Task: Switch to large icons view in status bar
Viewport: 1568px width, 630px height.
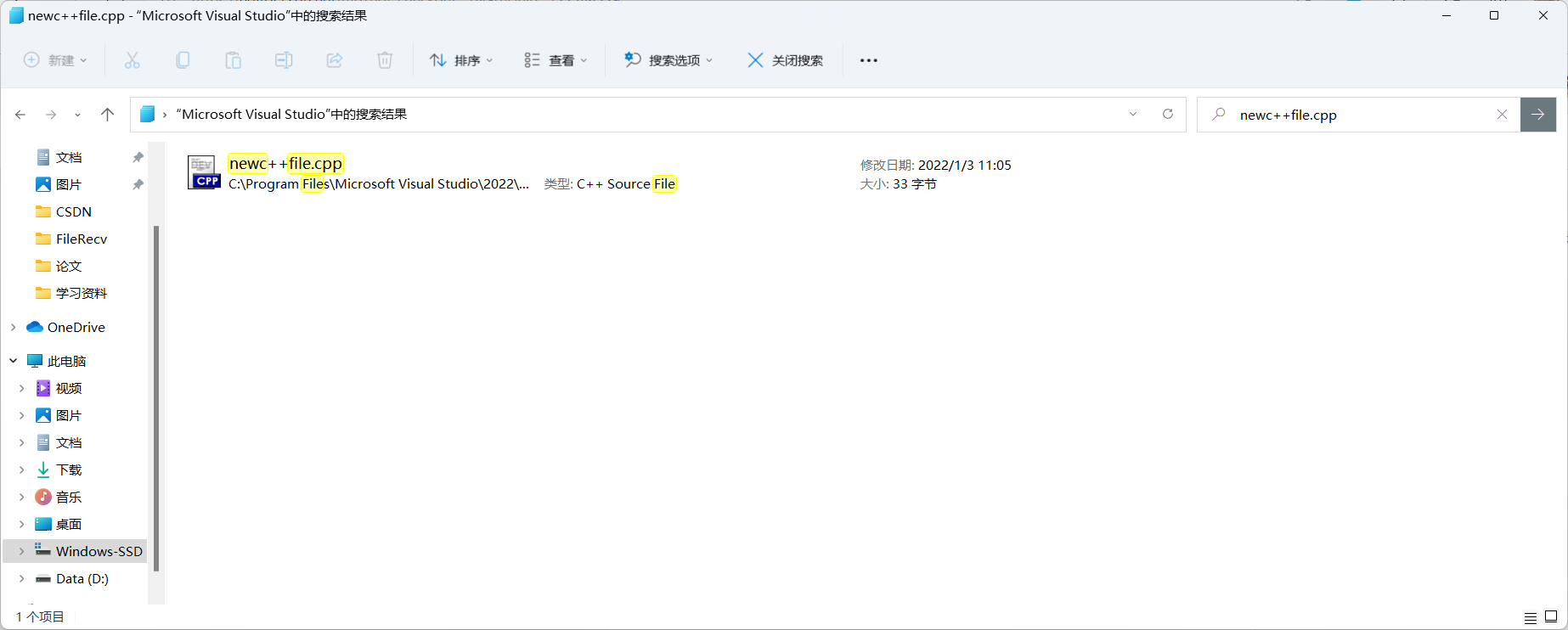Action: click(x=1551, y=617)
